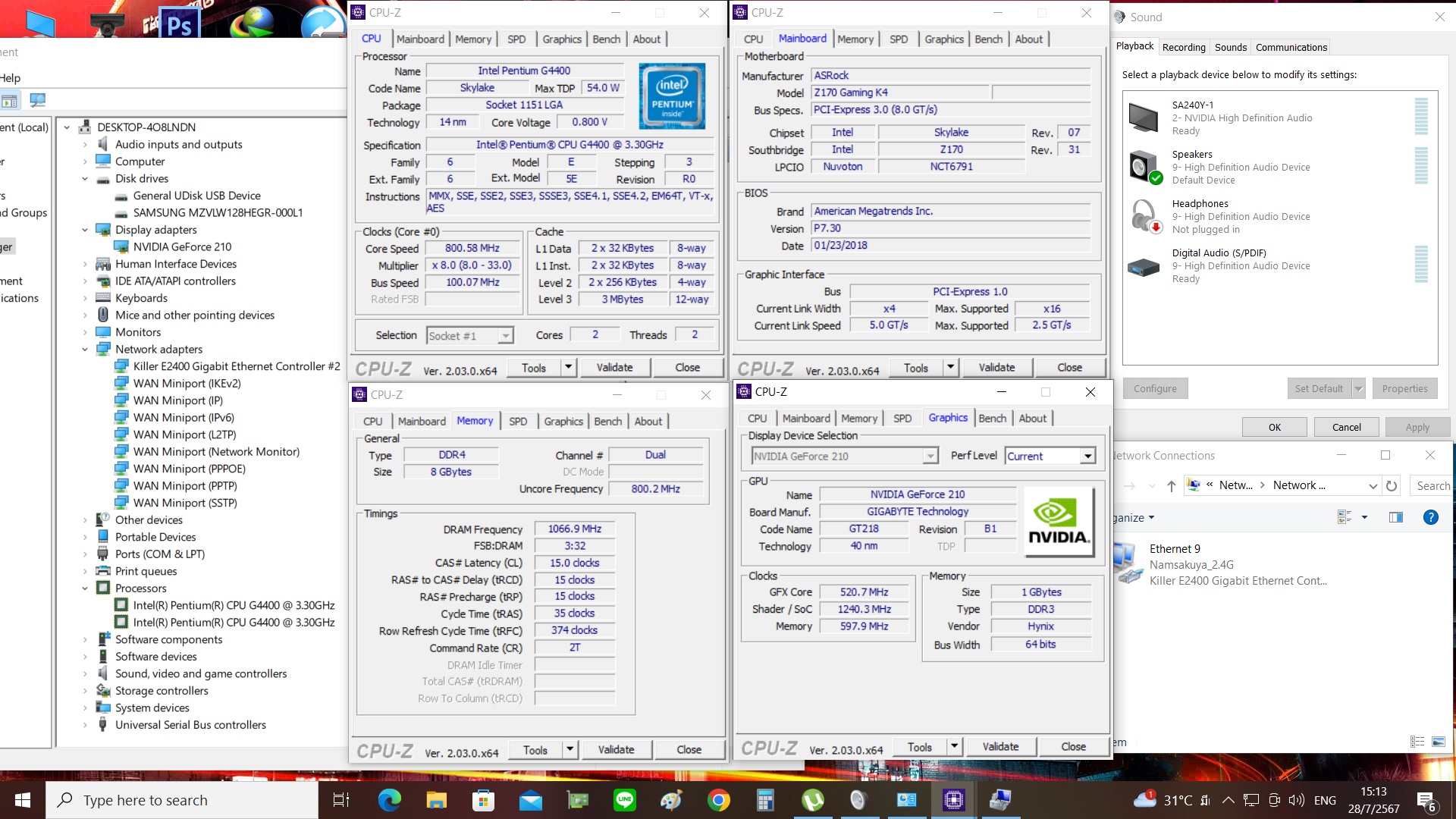The image size is (1456, 819).
Task: Open uTorrent taskbar icon
Action: pos(812,800)
